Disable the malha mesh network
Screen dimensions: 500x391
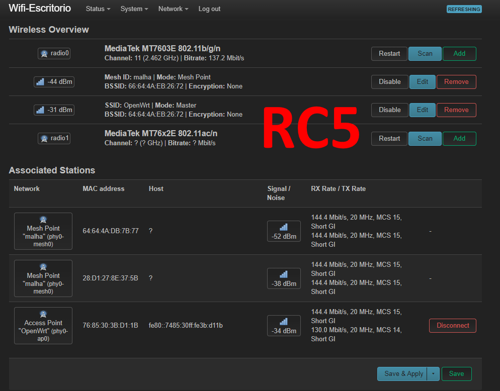pos(389,82)
